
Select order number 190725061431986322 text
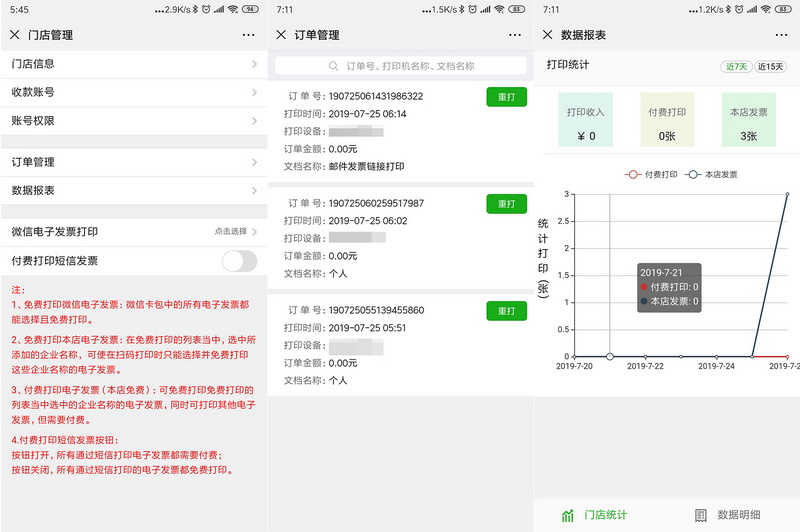coord(376,96)
